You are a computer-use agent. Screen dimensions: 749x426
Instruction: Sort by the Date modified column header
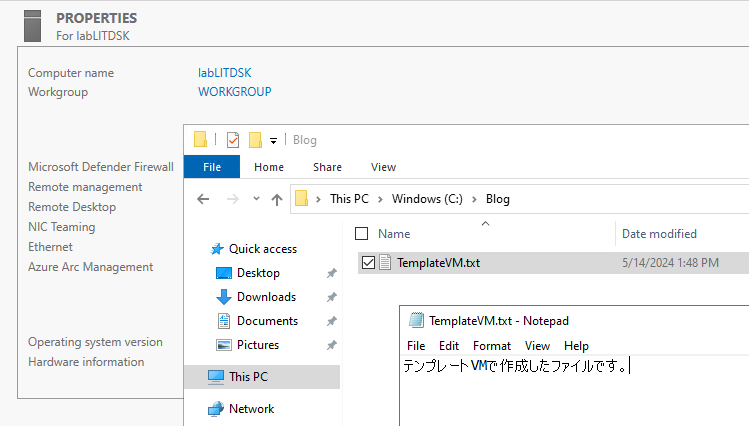click(x=659, y=234)
